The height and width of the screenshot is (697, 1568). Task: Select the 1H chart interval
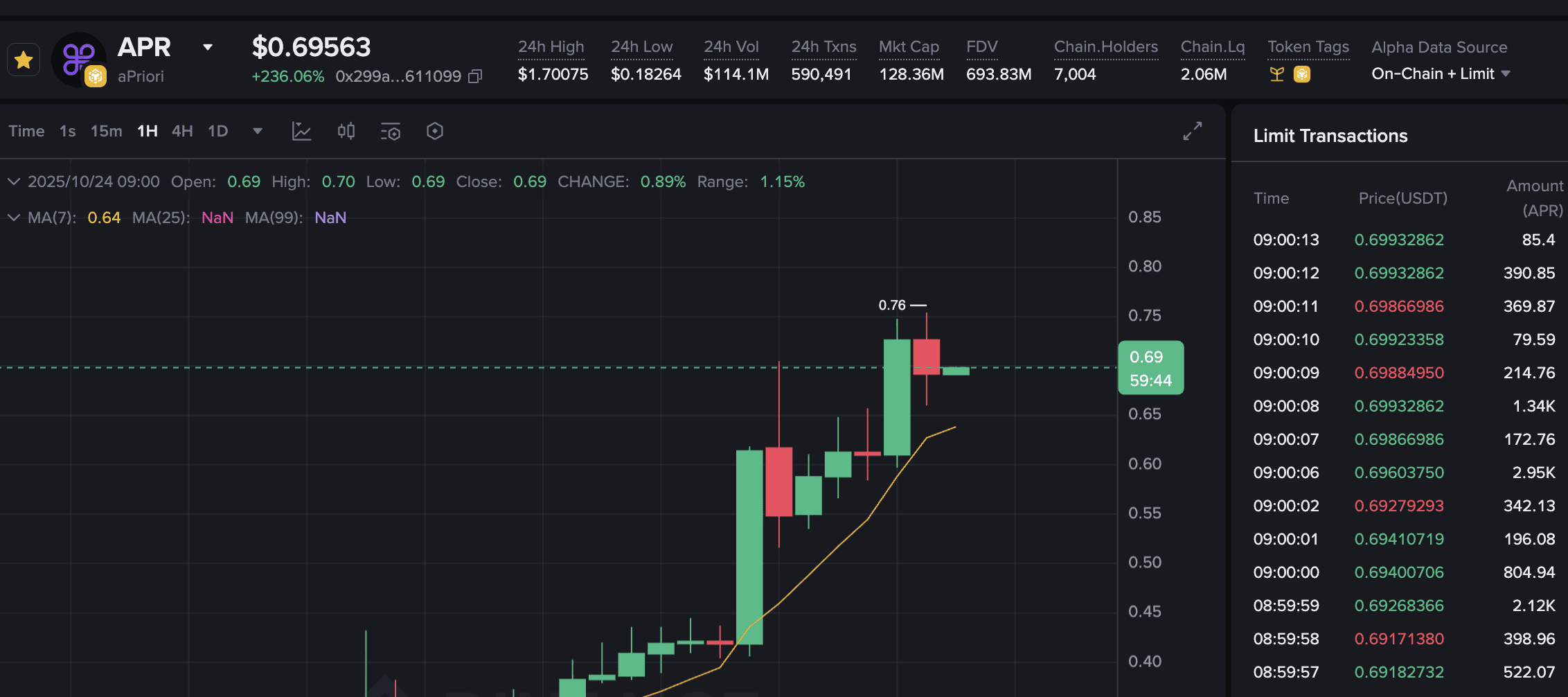[148, 131]
